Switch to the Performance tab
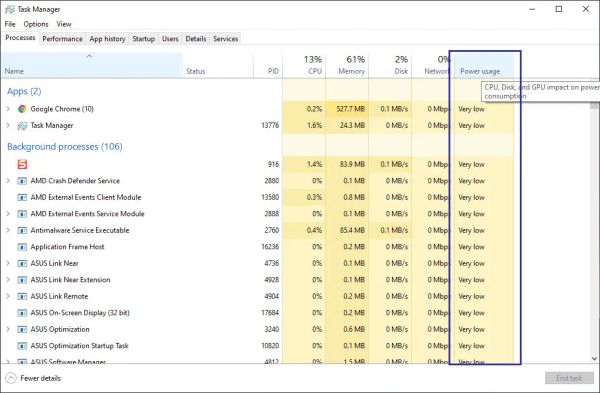This screenshot has width=600, height=393. [x=62, y=39]
